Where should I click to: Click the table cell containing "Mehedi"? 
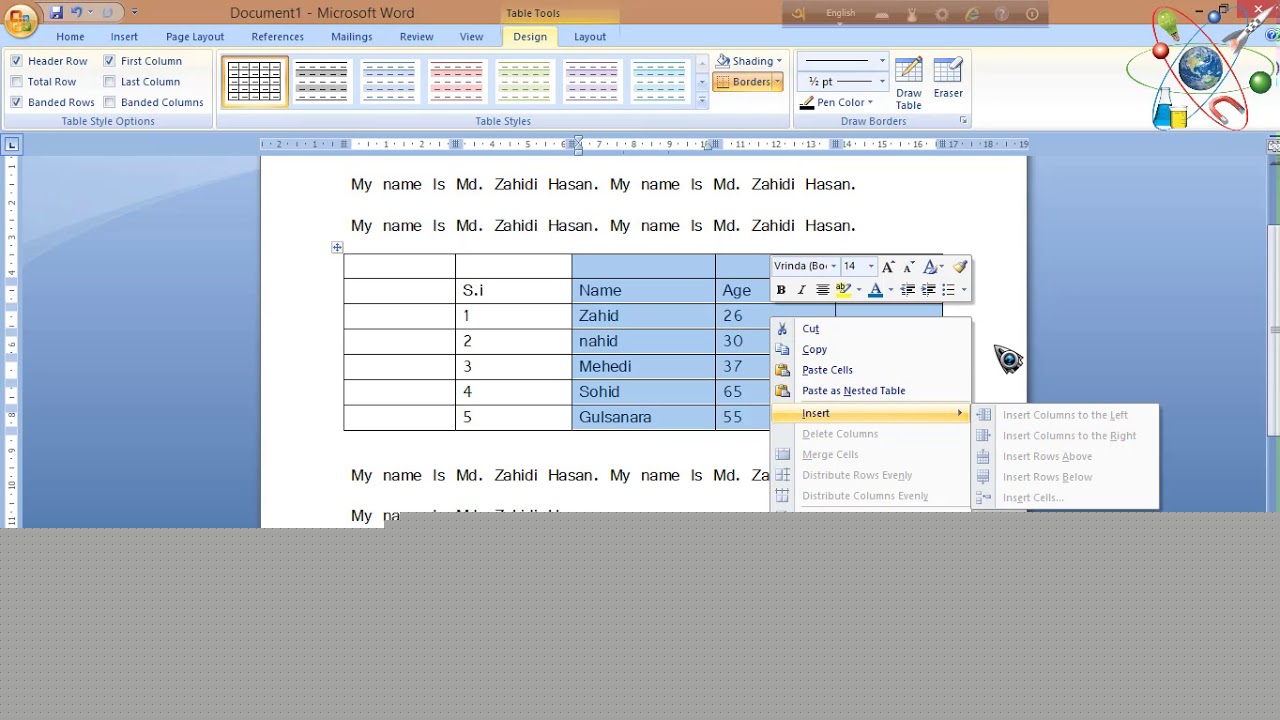pyautogui.click(x=643, y=366)
